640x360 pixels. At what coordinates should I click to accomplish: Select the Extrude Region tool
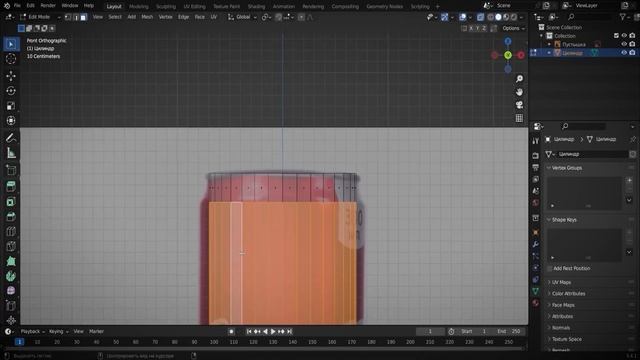(11, 187)
